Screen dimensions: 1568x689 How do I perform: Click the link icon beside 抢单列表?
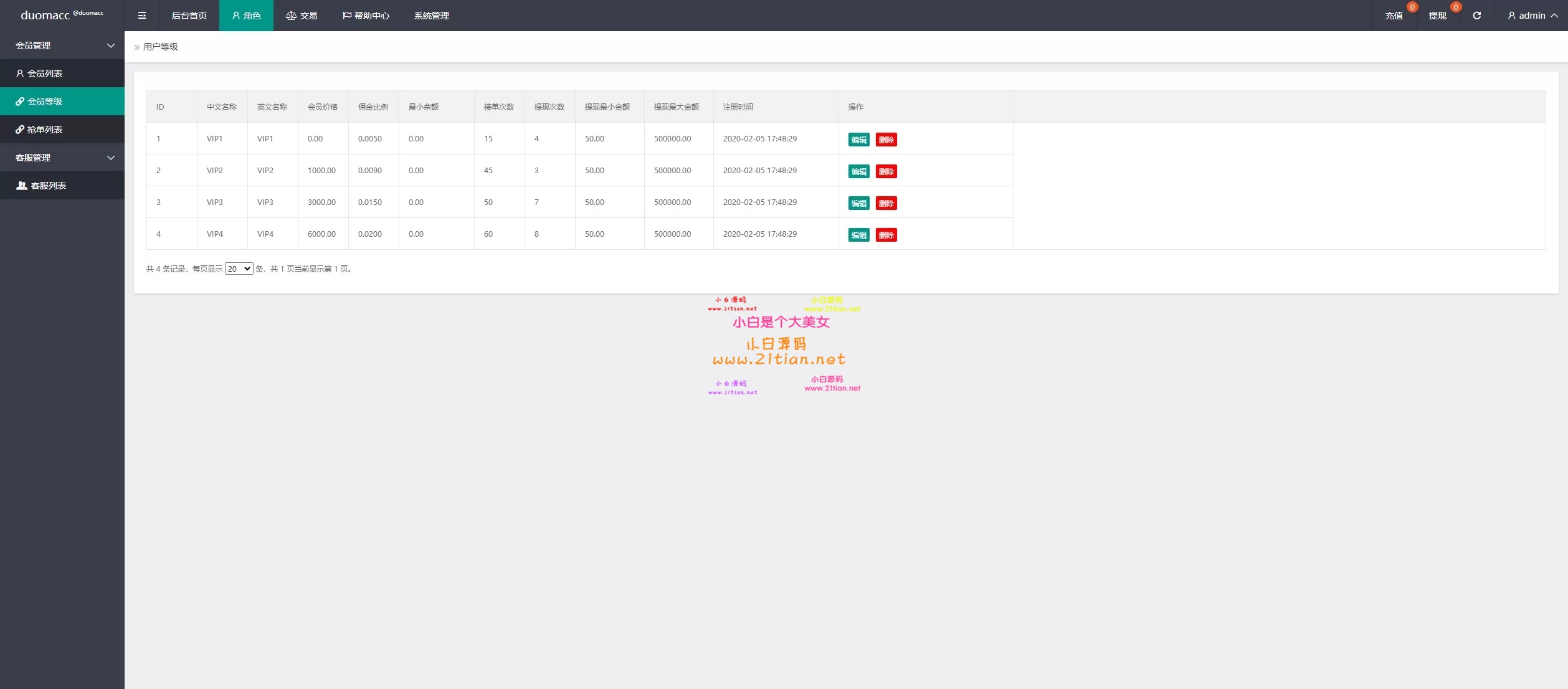20,130
